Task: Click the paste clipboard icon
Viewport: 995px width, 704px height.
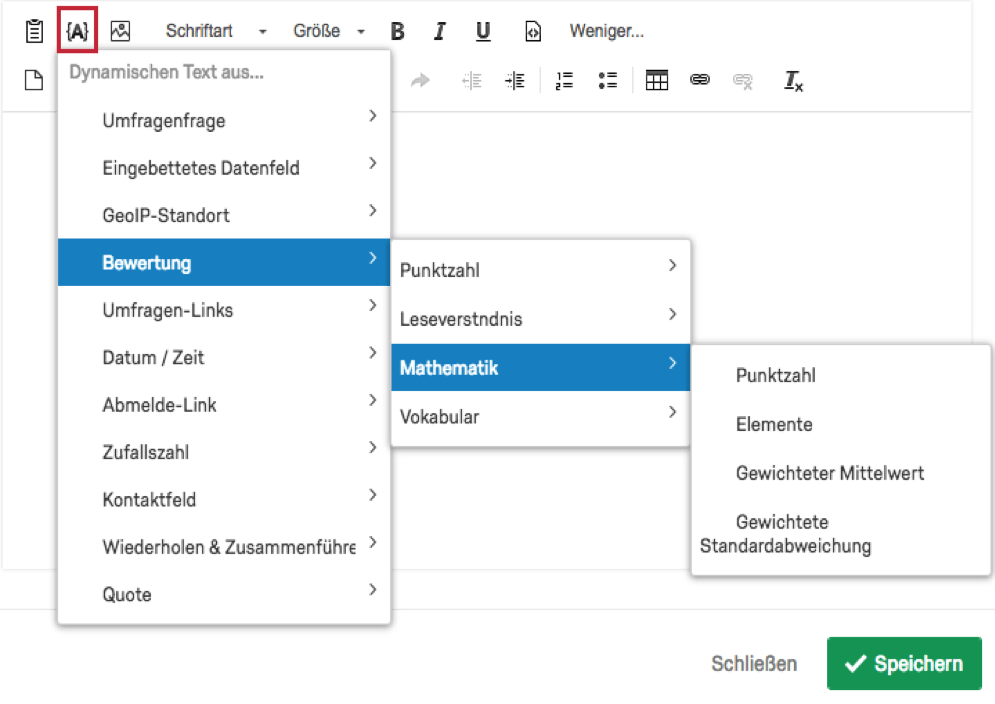Action: (34, 30)
